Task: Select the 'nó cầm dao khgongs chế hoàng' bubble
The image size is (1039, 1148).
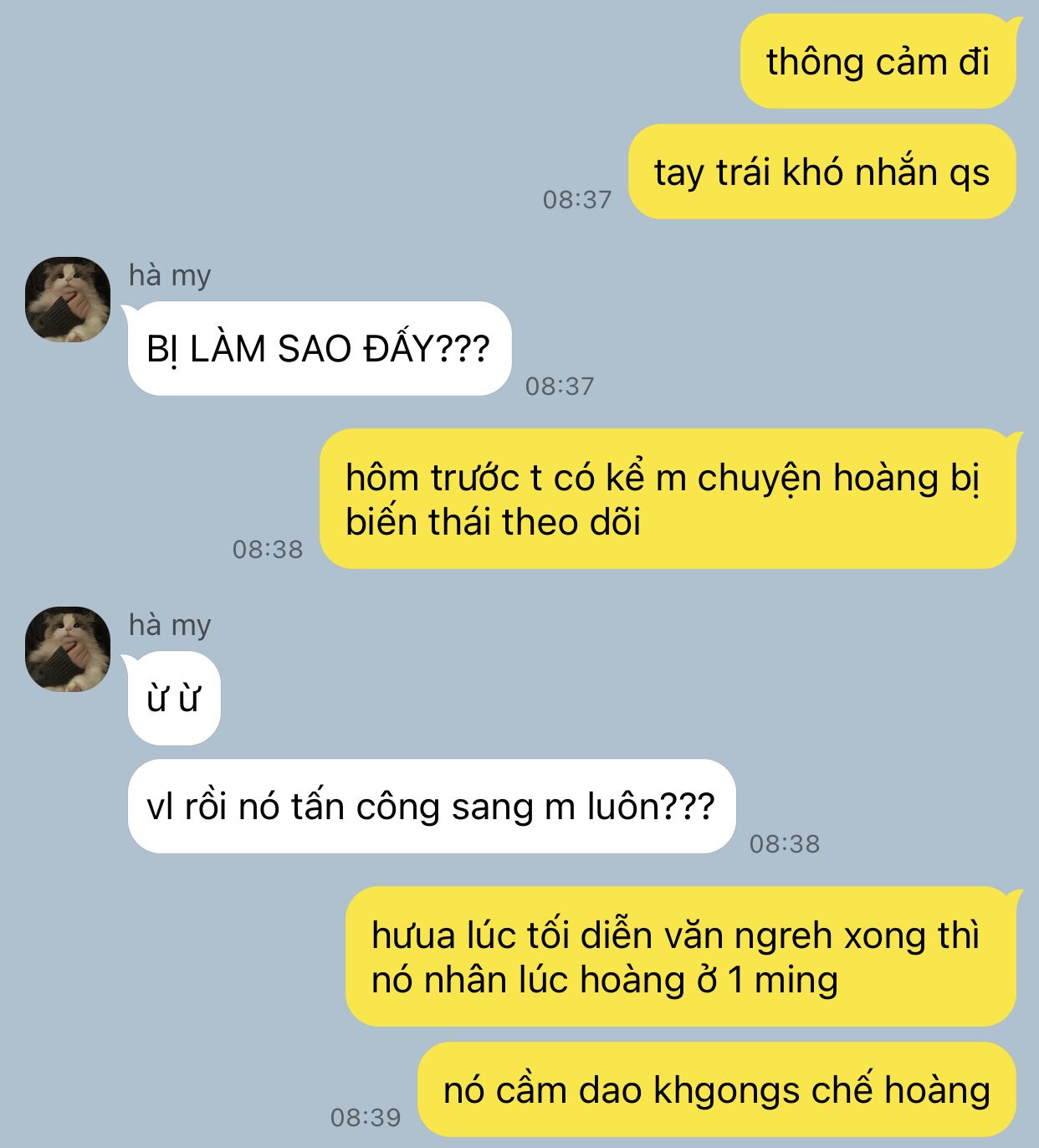Action: click(717, 1089)
